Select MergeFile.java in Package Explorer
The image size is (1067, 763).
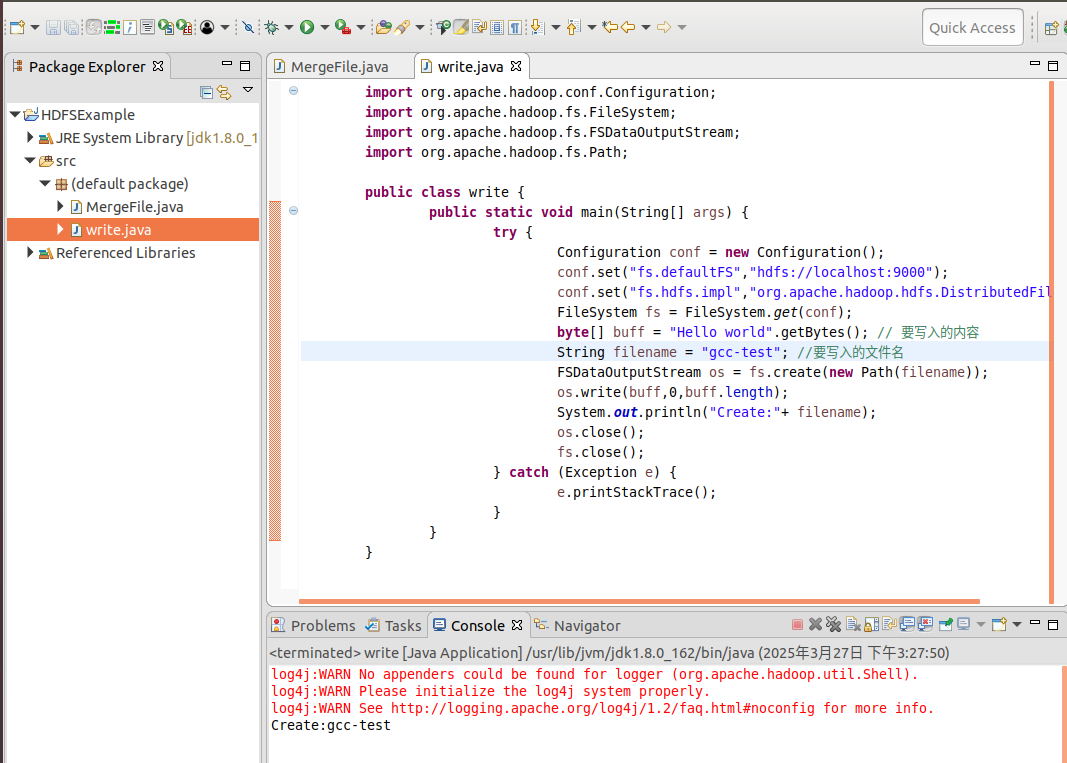click(134, 207)
